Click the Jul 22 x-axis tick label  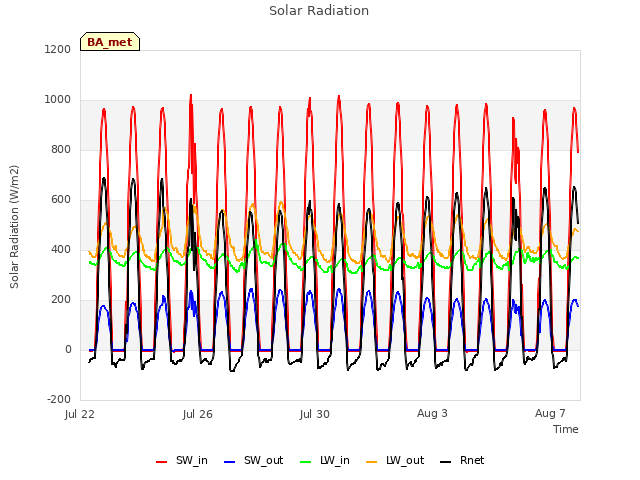pyautogui.click(x=80, y=414)
